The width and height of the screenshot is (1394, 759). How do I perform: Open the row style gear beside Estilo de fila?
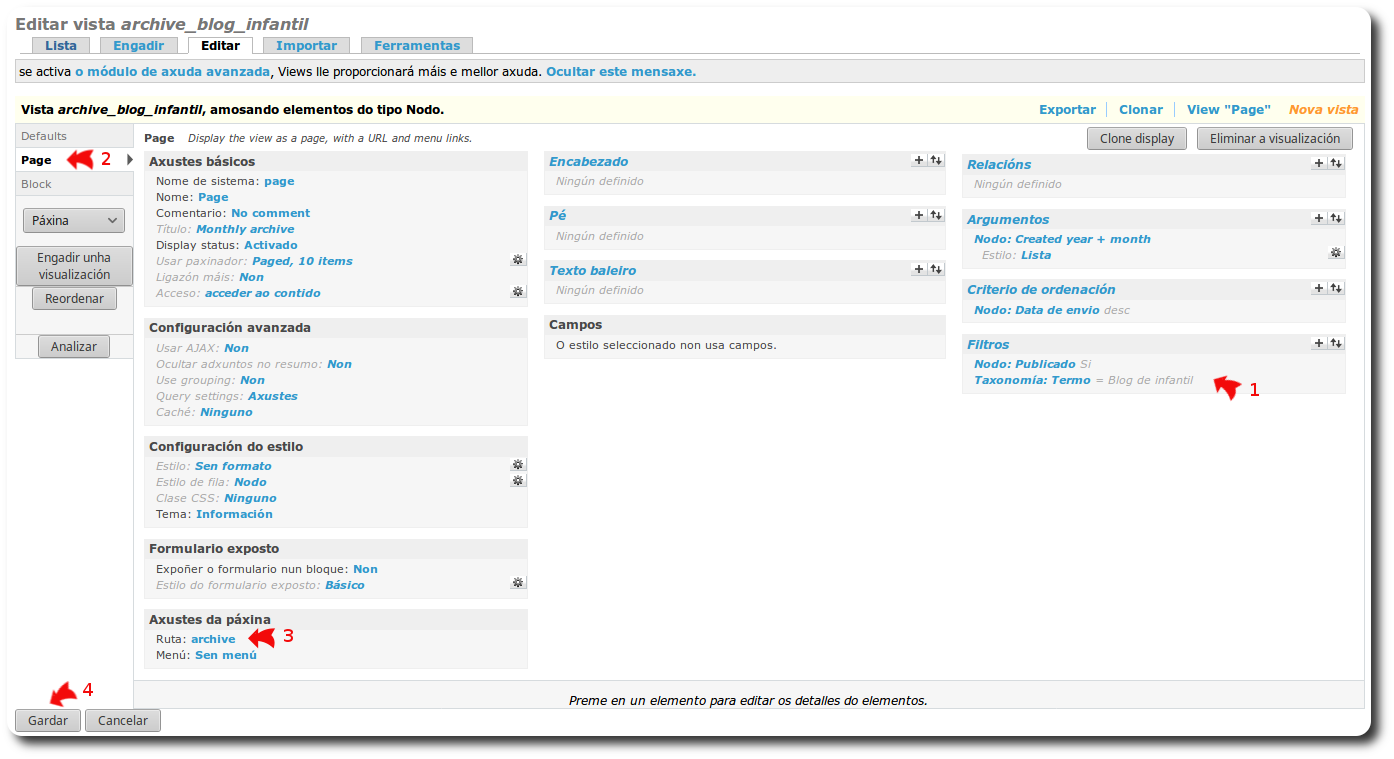pos(518,481)
